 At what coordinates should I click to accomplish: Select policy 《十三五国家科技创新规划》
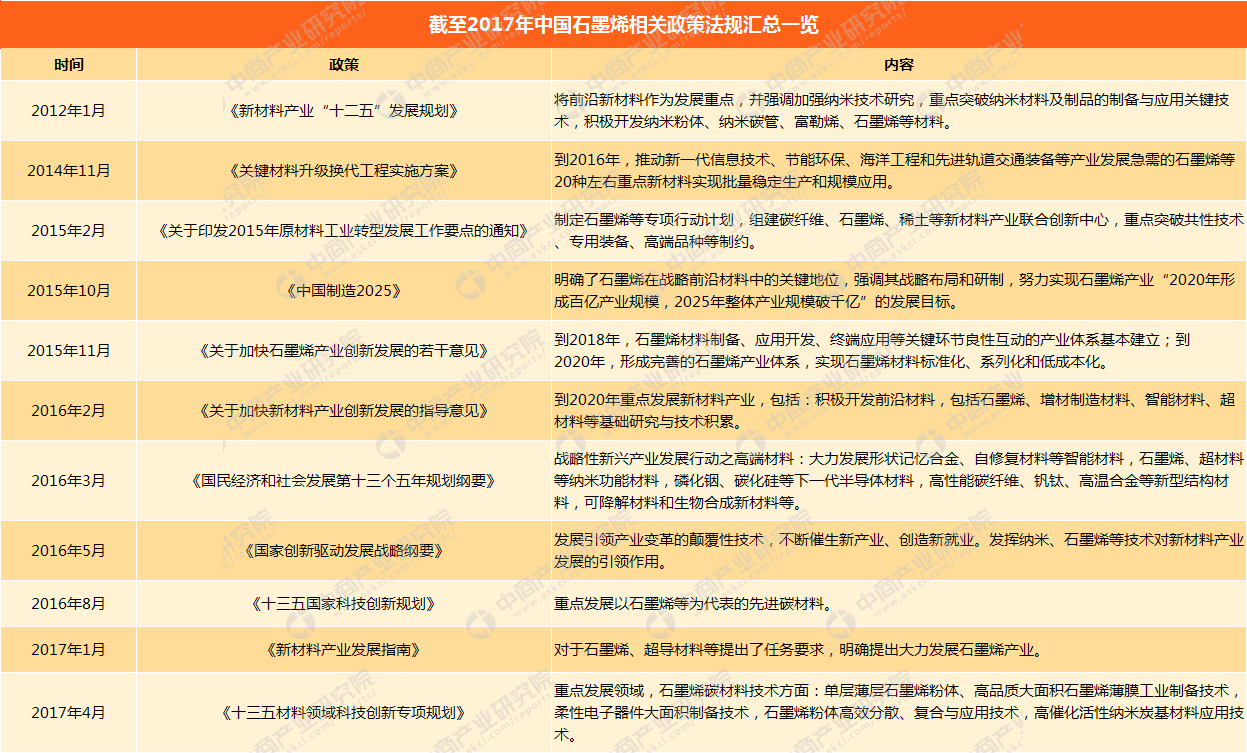pos(343,604)
